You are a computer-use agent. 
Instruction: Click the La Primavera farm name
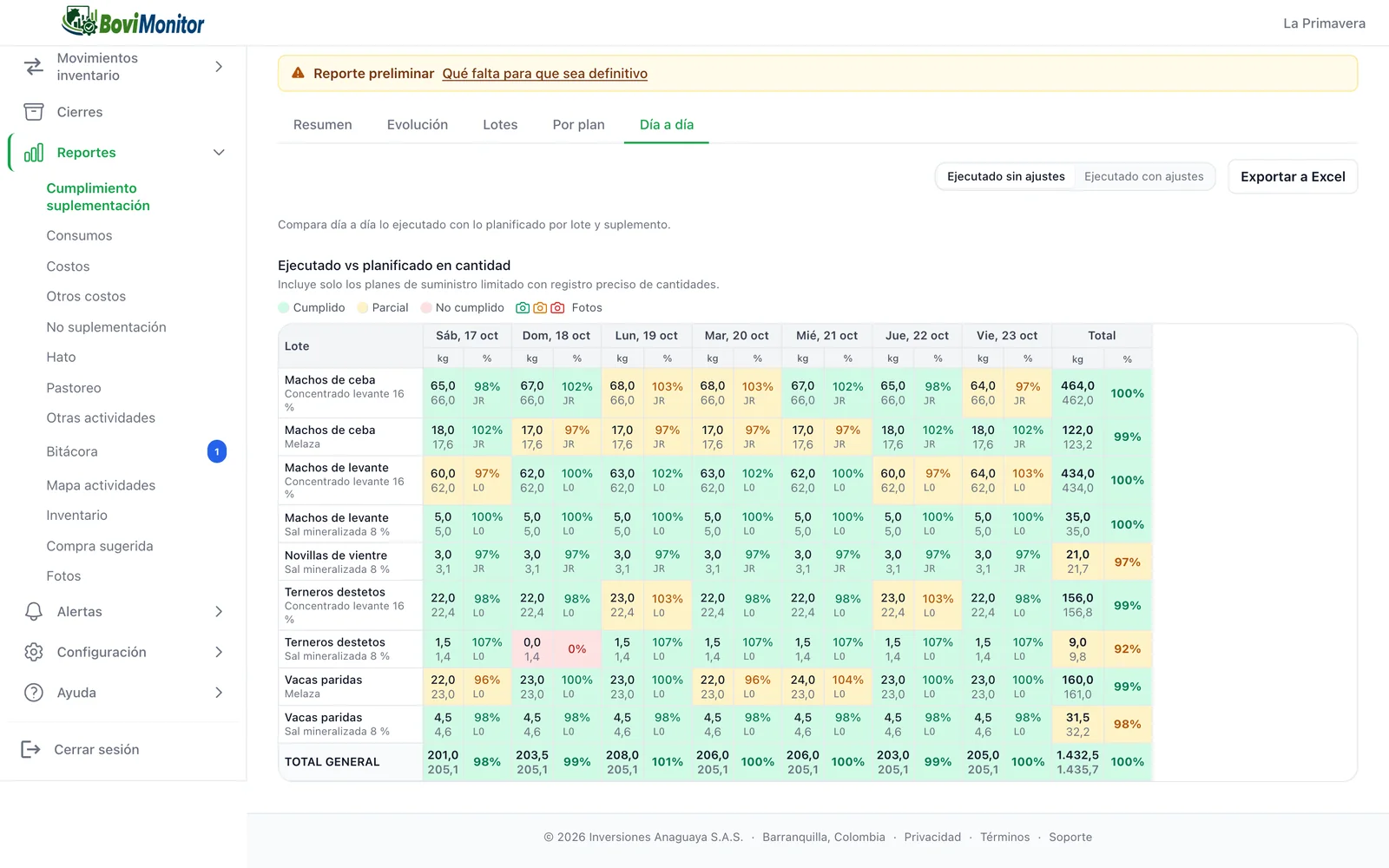pos(1324,23)
